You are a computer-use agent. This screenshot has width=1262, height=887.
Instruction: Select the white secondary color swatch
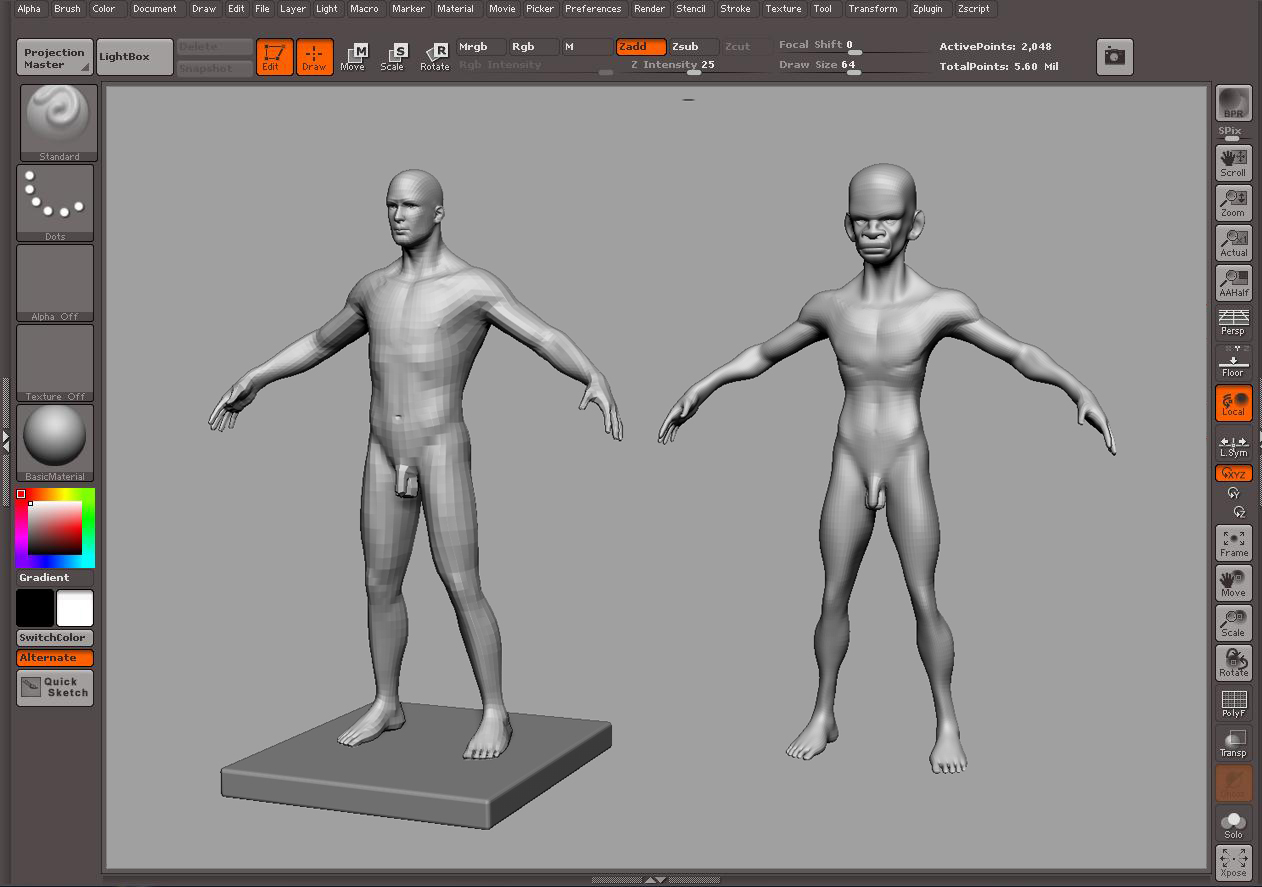click(x=75, y=608)
